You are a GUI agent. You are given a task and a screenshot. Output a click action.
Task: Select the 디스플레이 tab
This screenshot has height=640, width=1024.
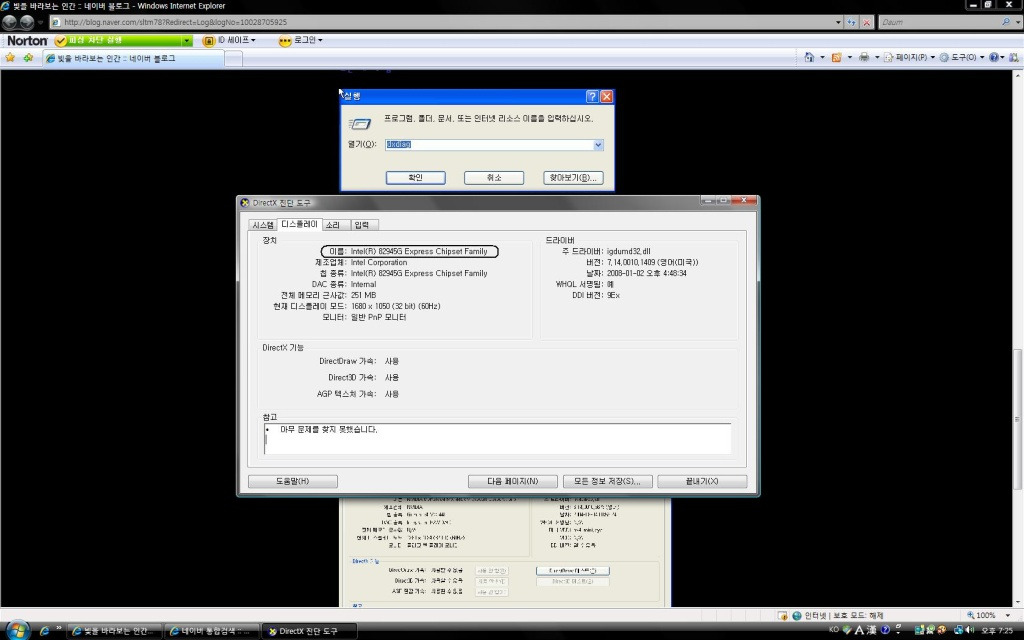point(299,224)
